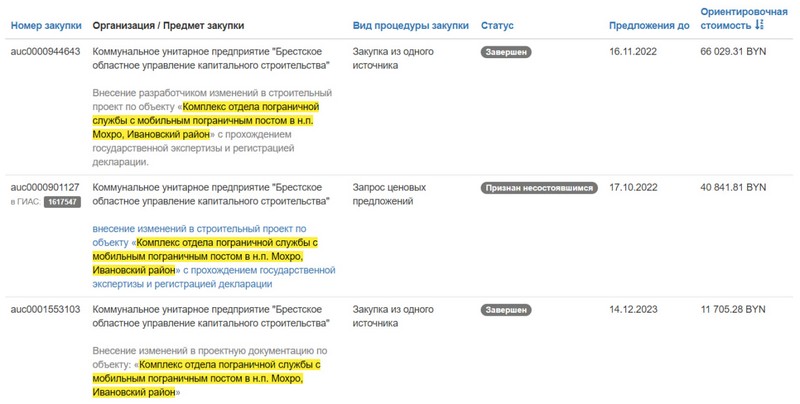
Task: Sort by Предложения до column header
Action: click(649, 24)
